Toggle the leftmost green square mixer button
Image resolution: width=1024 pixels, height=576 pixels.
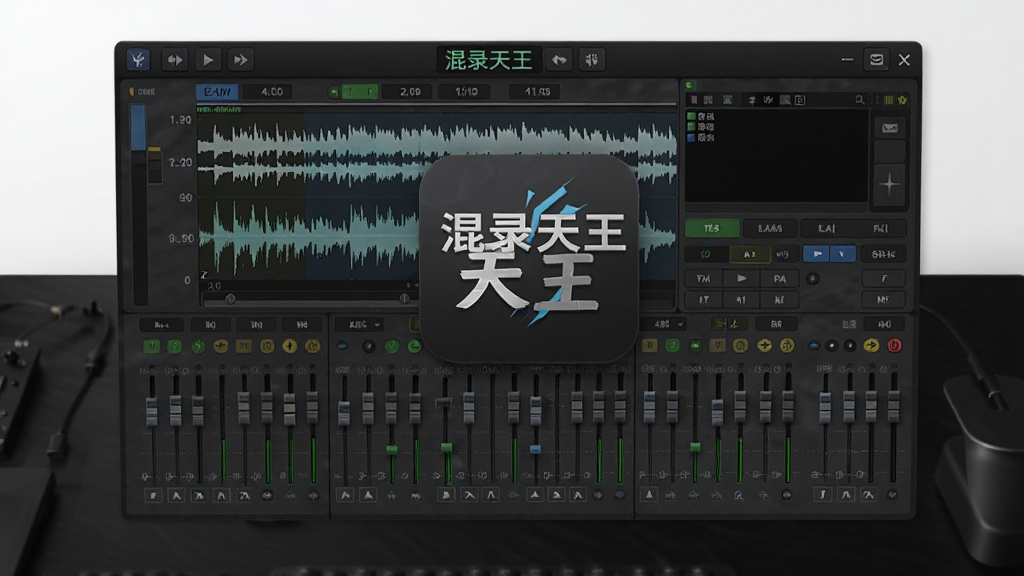point(152,346)
